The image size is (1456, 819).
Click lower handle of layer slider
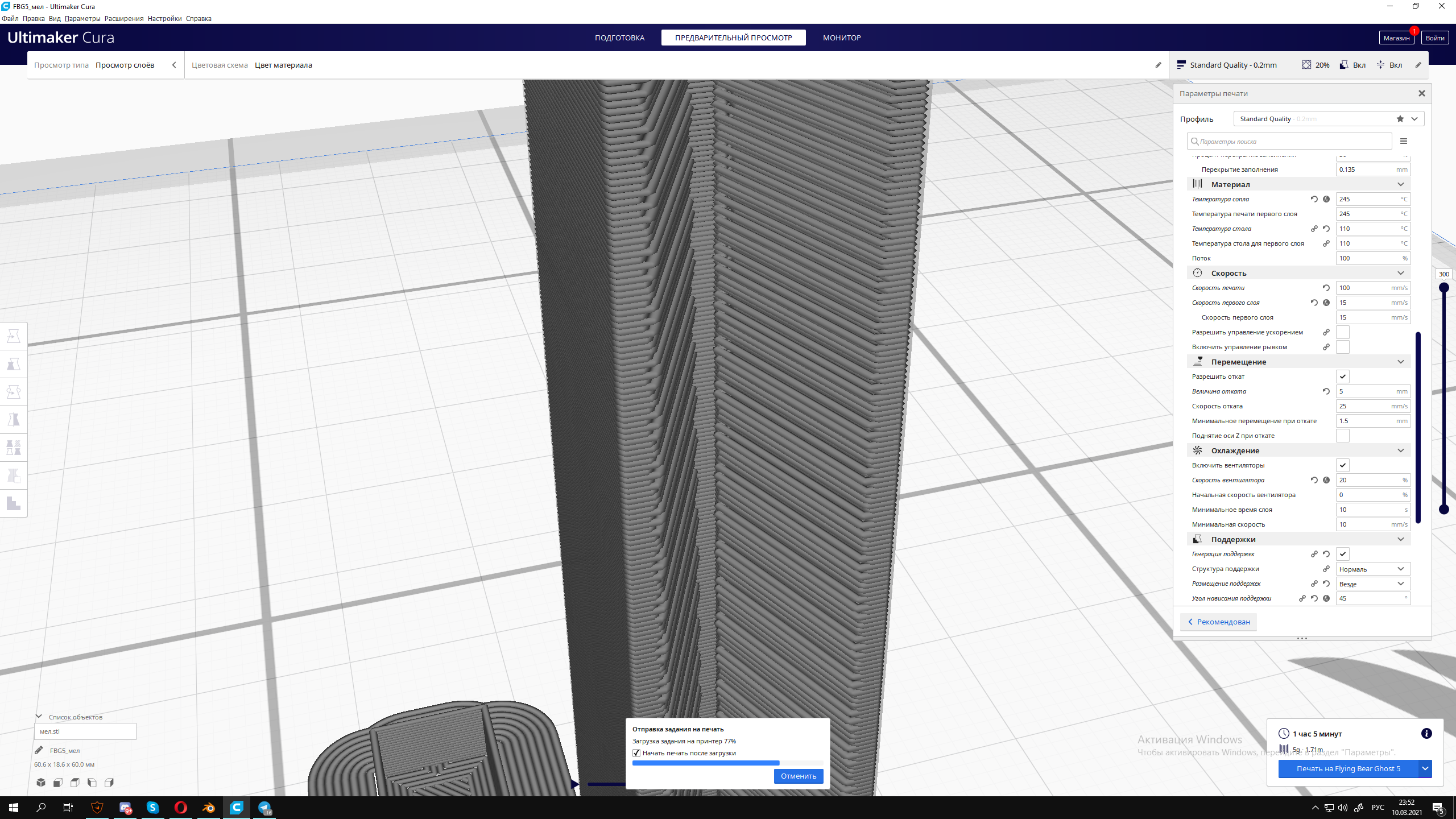pos(1443,510)
